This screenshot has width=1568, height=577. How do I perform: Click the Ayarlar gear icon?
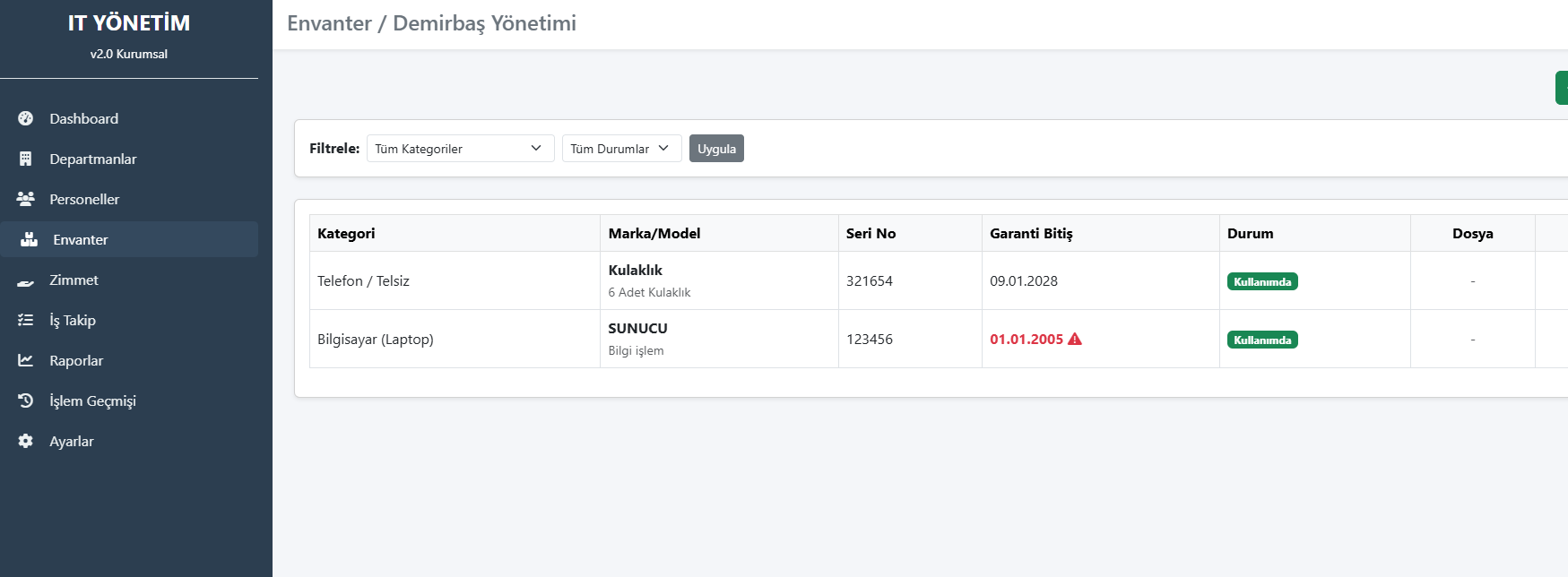pos(26,441)
